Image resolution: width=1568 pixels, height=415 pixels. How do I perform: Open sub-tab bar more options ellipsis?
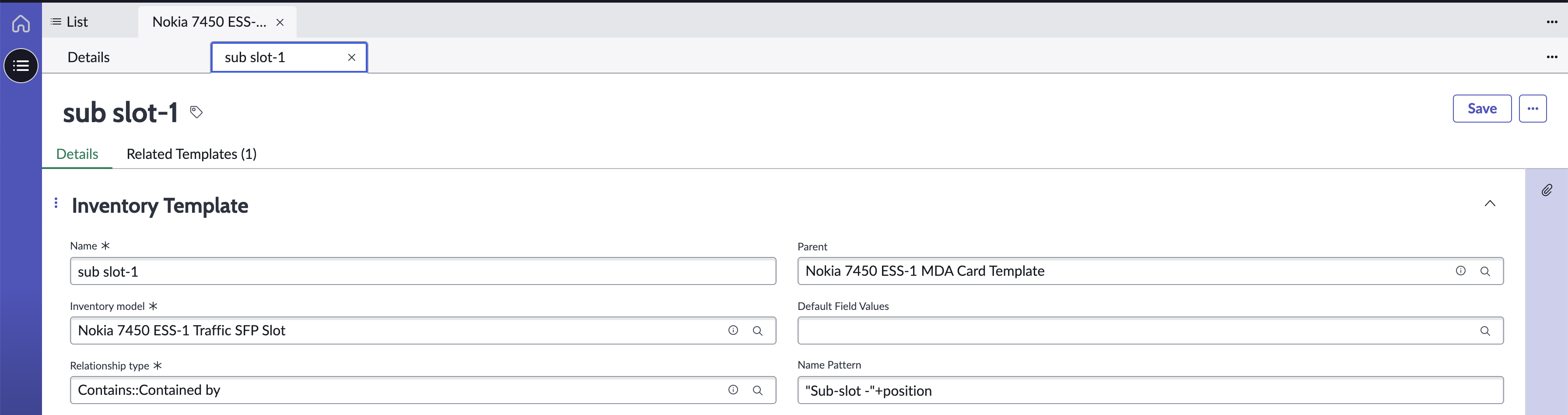(x=1551, y=57)
